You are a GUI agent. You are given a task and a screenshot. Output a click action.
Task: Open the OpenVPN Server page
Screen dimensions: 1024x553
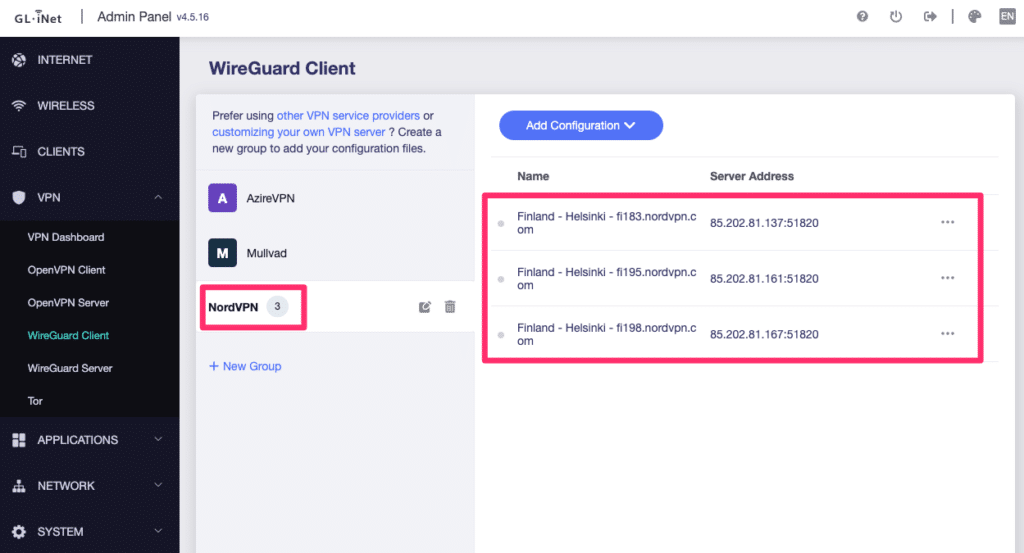[68, 302]
